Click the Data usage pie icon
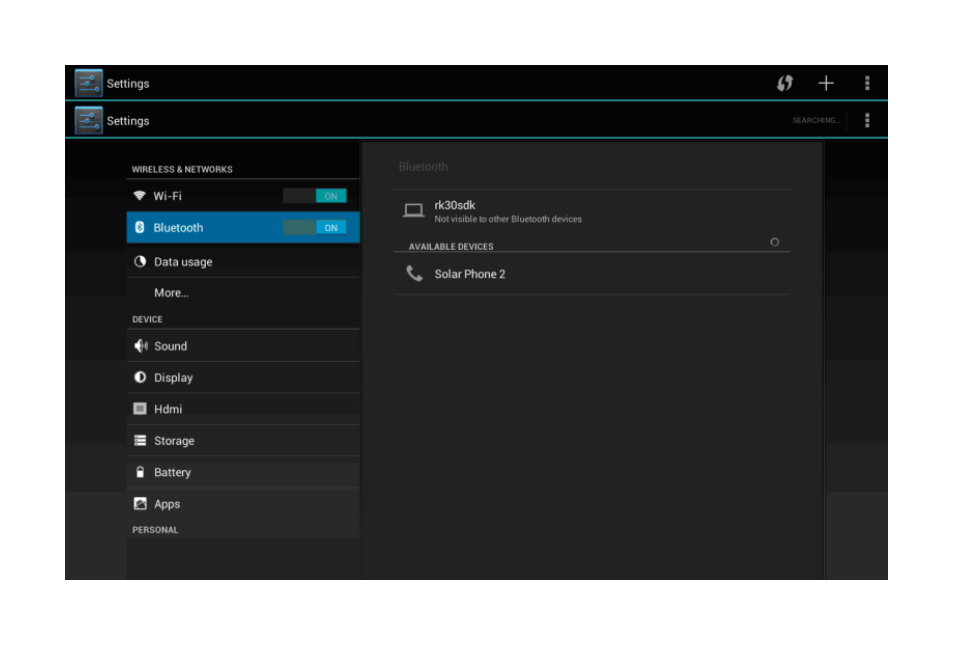This screenshot has width=953, height=652. [140, 261]
